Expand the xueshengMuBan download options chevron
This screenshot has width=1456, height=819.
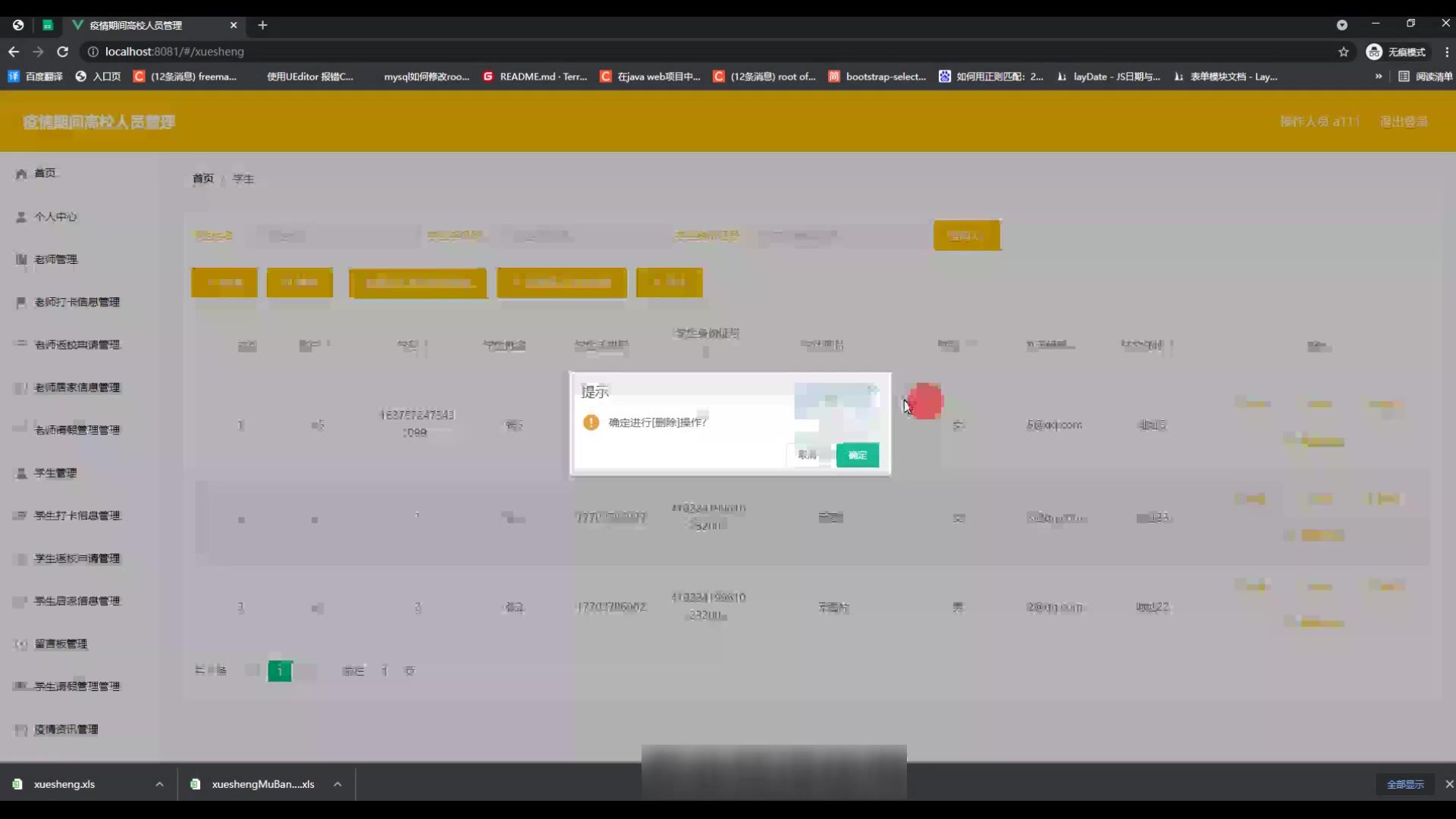[337, 784]
